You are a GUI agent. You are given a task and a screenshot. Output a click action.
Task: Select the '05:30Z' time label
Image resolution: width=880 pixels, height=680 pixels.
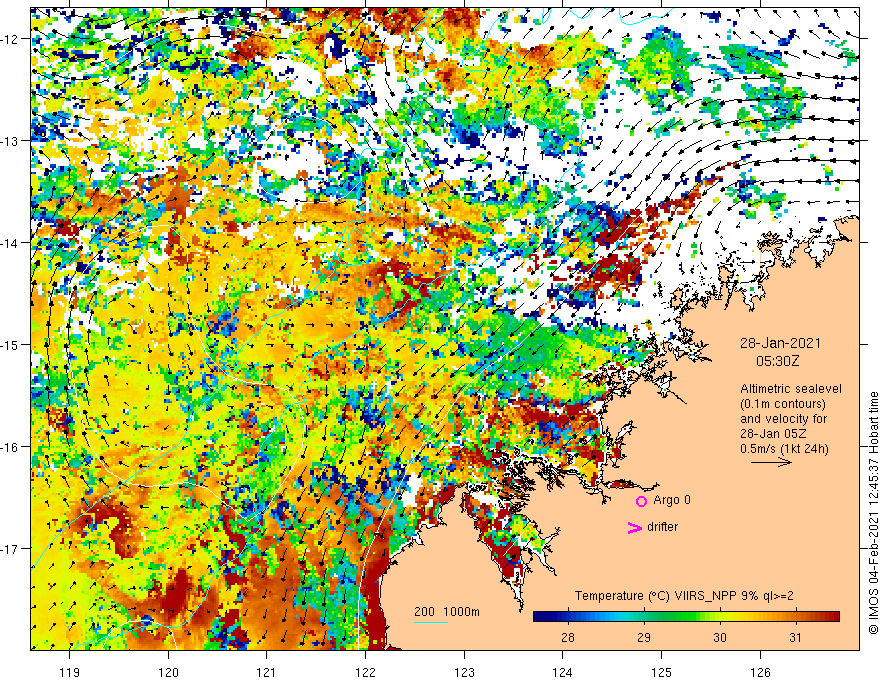pos(777,361)
